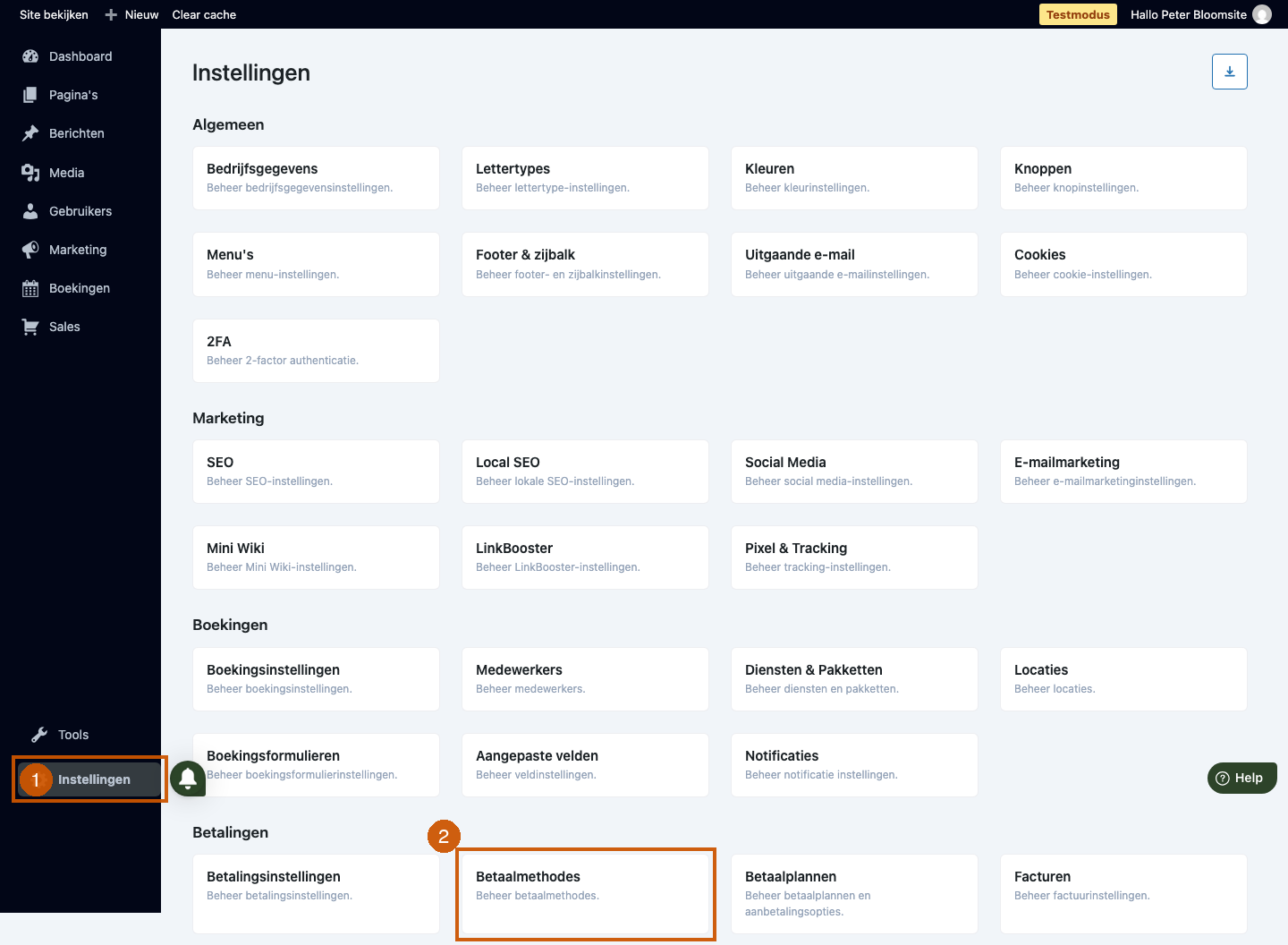The image size is (1288, 945).
Task: Open Kleuren settings card
Action: pos(854,178)
